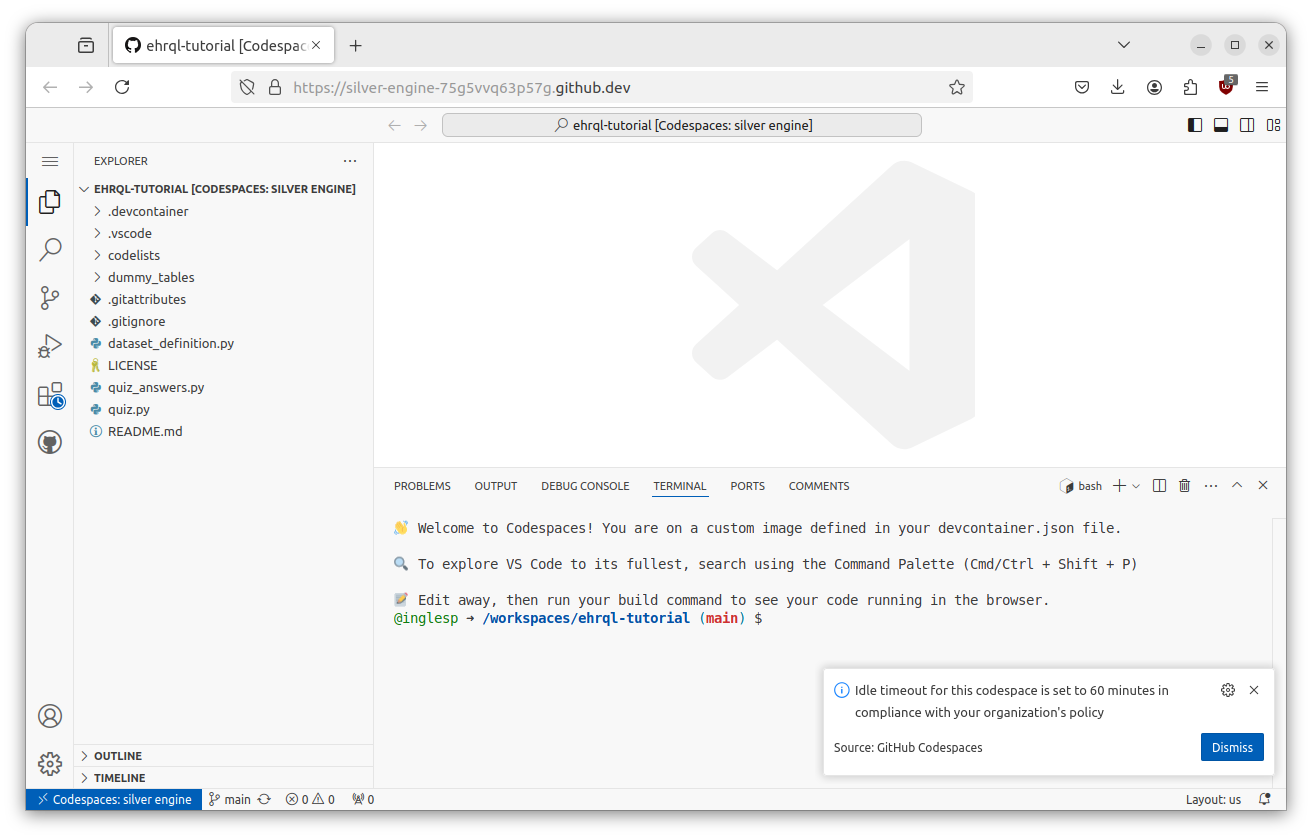This screenshot has width=1312, height=839.
Task: Select the TERMINAL tab
Action: [680, 486]
